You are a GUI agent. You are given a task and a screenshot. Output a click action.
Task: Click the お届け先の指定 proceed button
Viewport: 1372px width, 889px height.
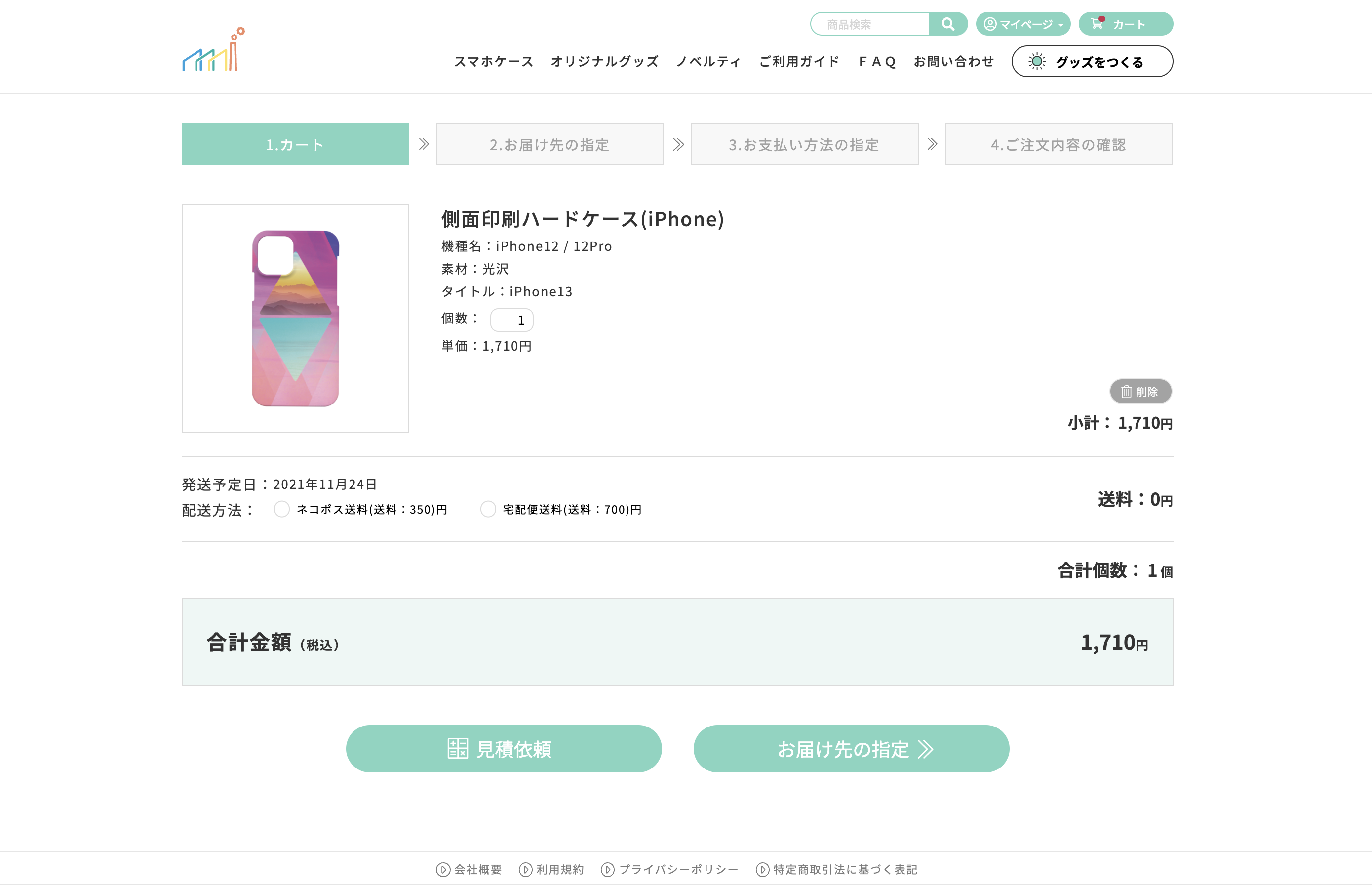(x=851, y=748)
